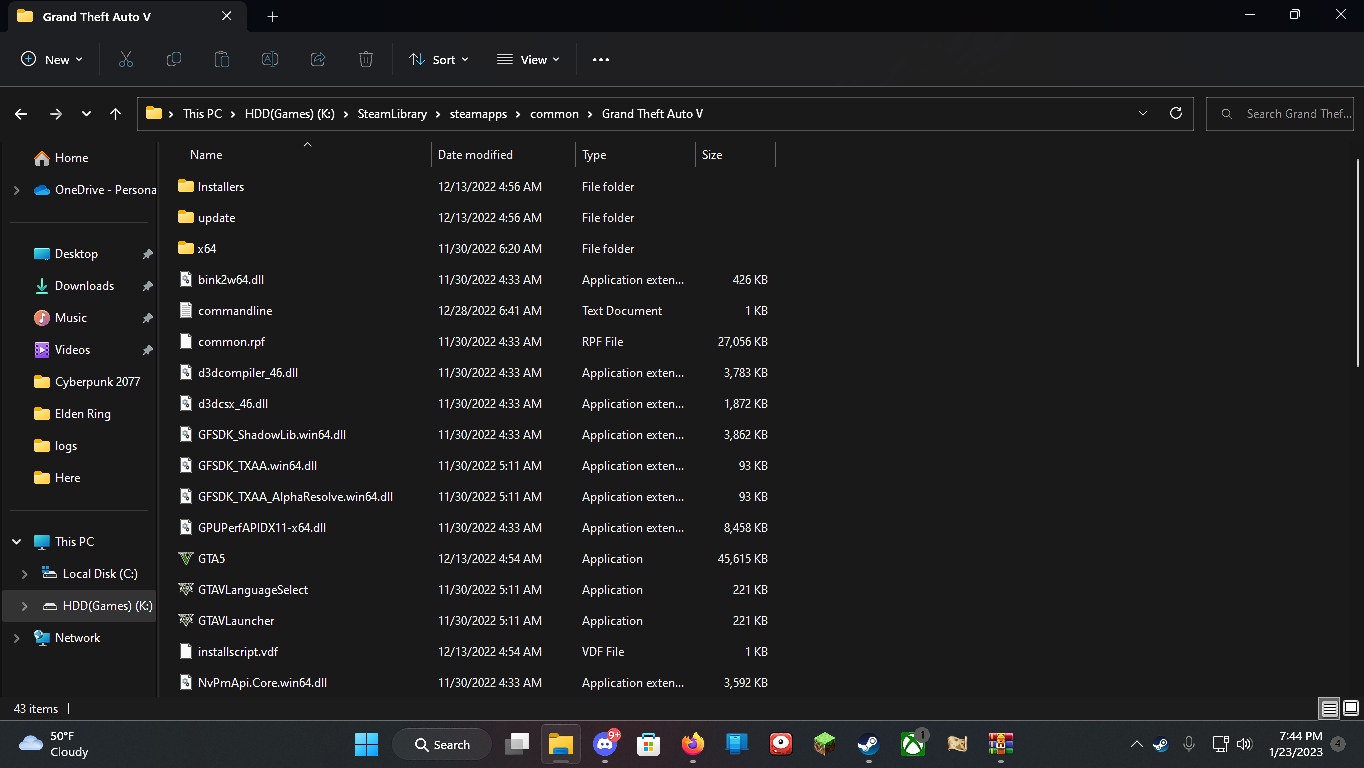Viewport: 1364px width, 768px height.
Task: Go back with the left arrow
Action: [21, 114]
